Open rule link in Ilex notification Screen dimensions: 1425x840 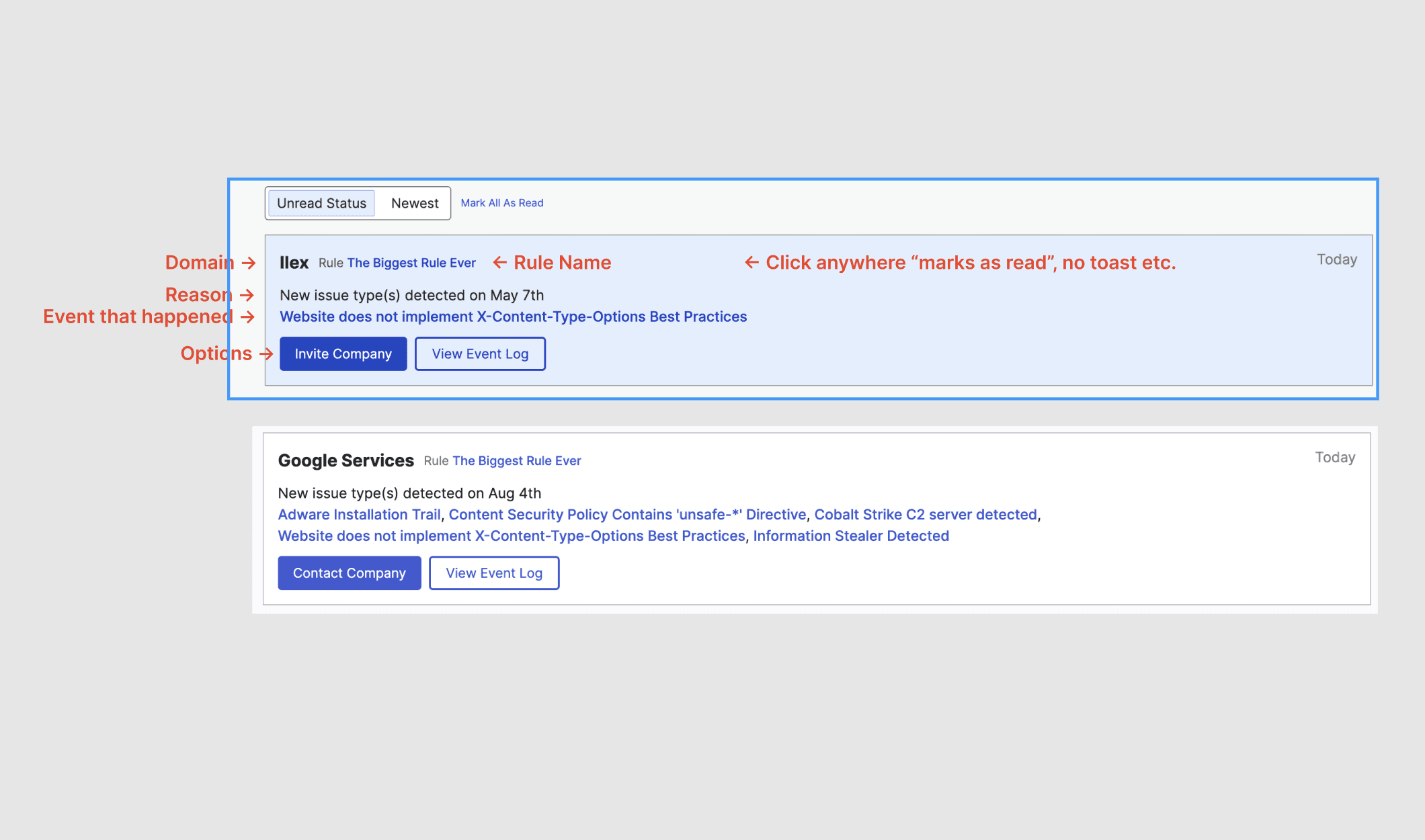[x=411, y=263]
